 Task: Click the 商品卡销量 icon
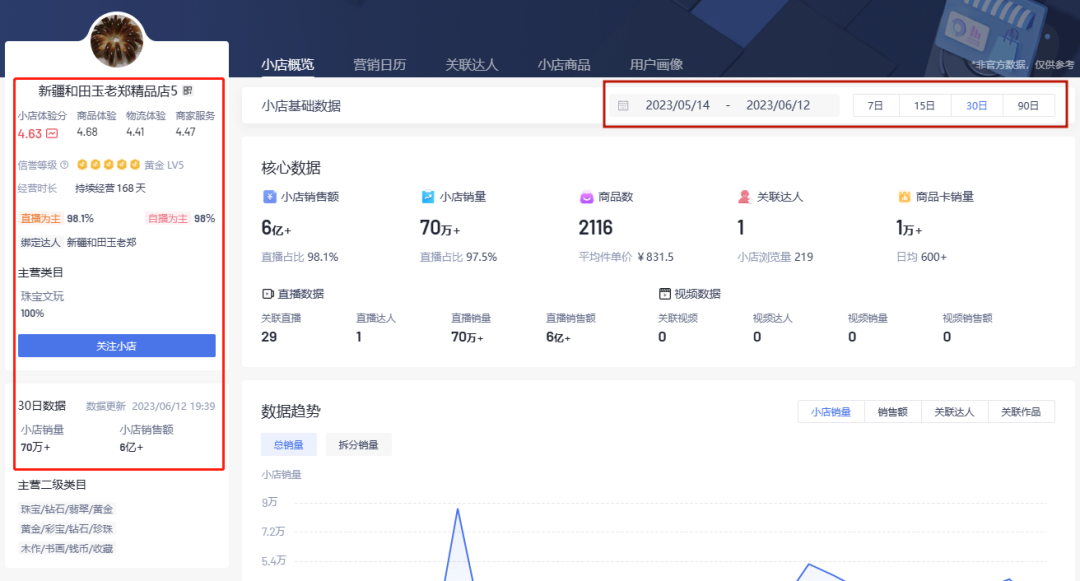pos(904,197)
